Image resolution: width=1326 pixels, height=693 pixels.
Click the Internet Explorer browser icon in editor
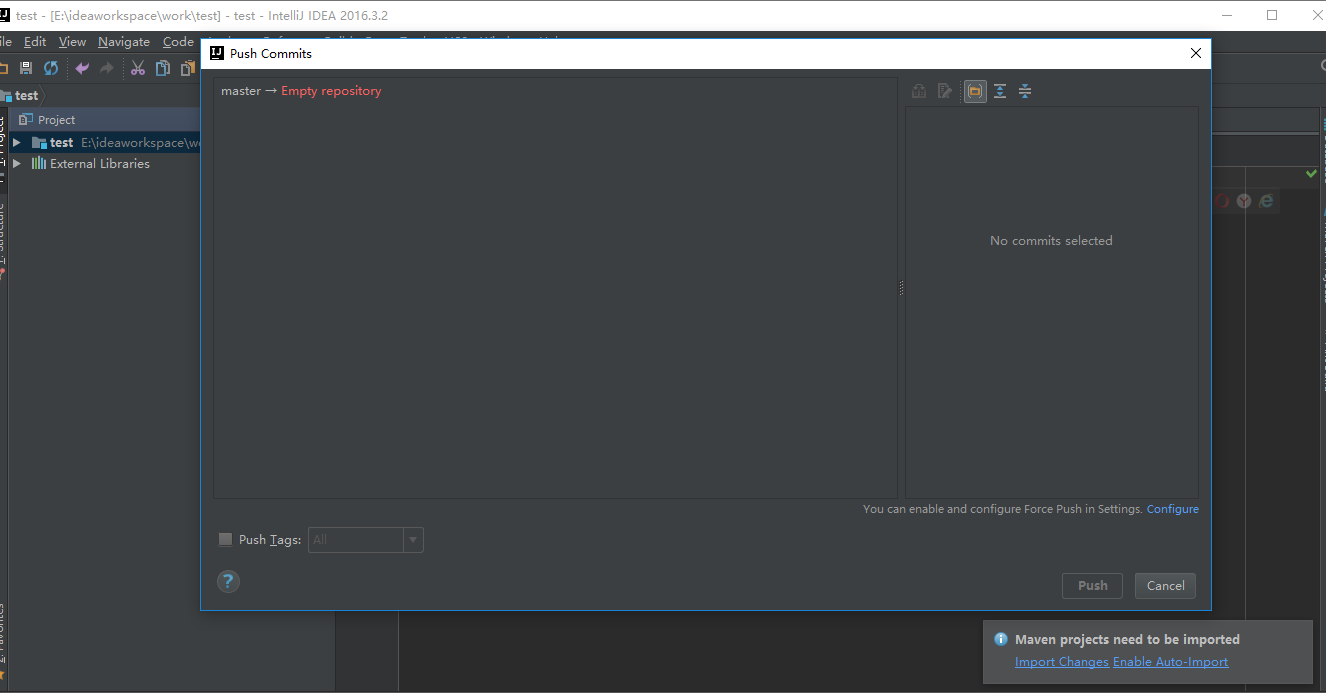(x=1266, y=201)
